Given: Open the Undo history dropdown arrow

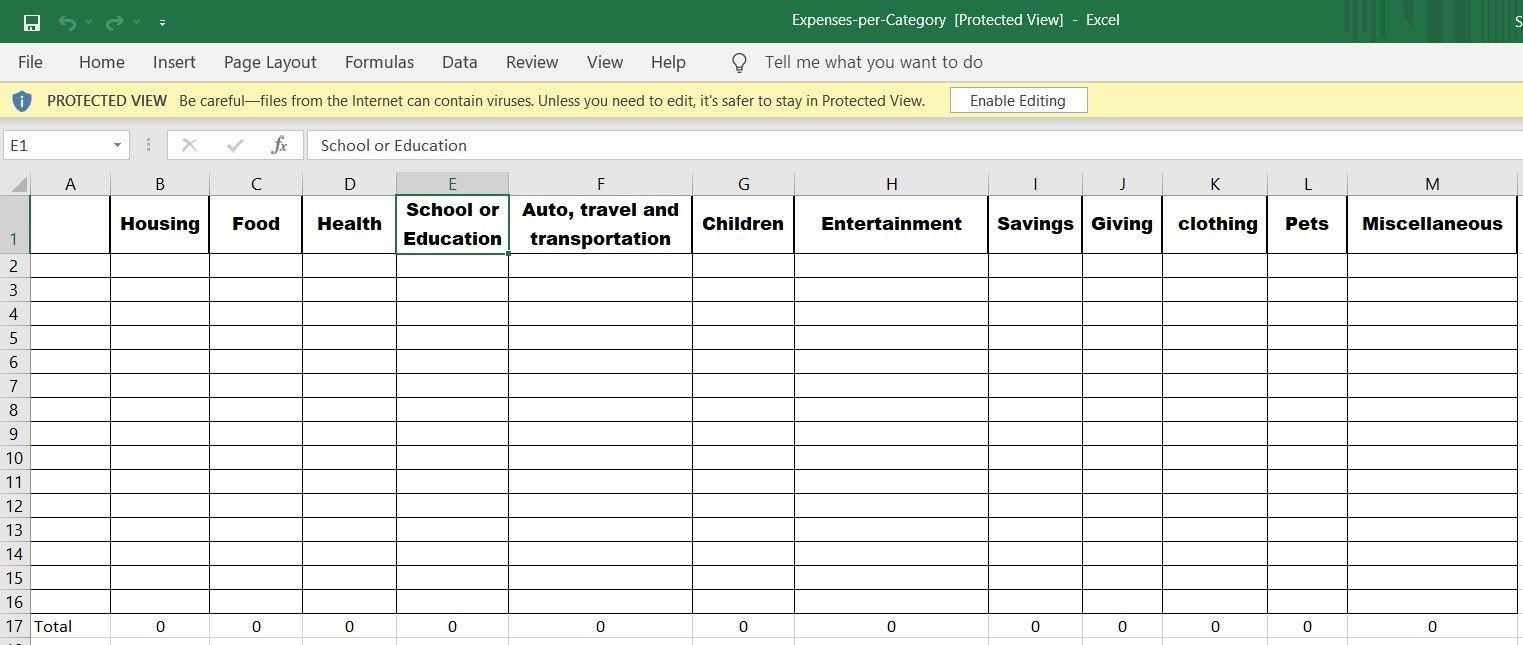Looking at the screenshot, I should pos(89,22).
